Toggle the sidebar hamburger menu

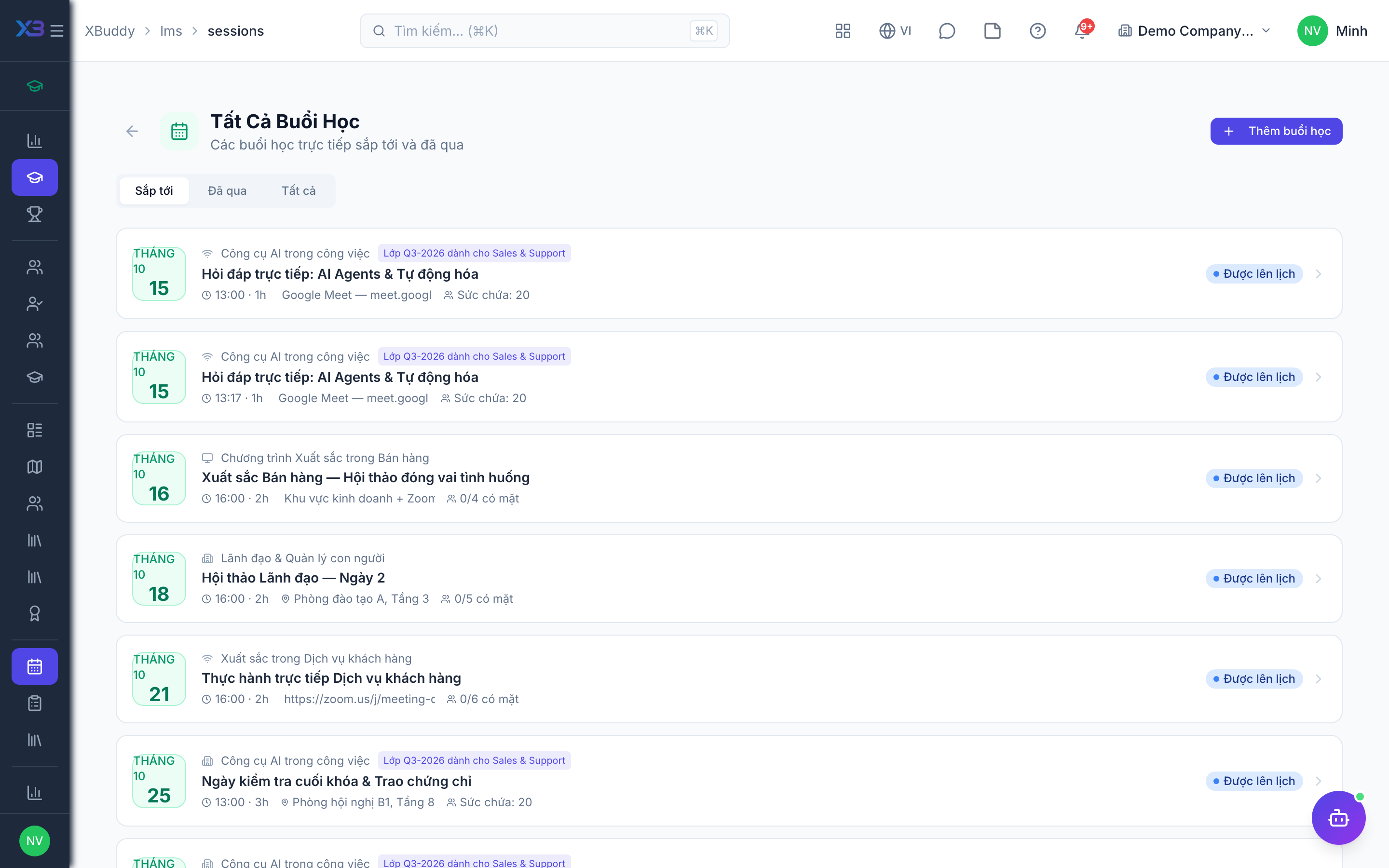pyautogui.click(x=57, y=30)
